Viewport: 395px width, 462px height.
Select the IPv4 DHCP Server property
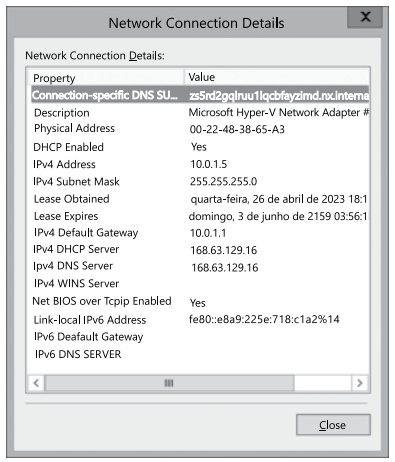[x=76, y=249]
